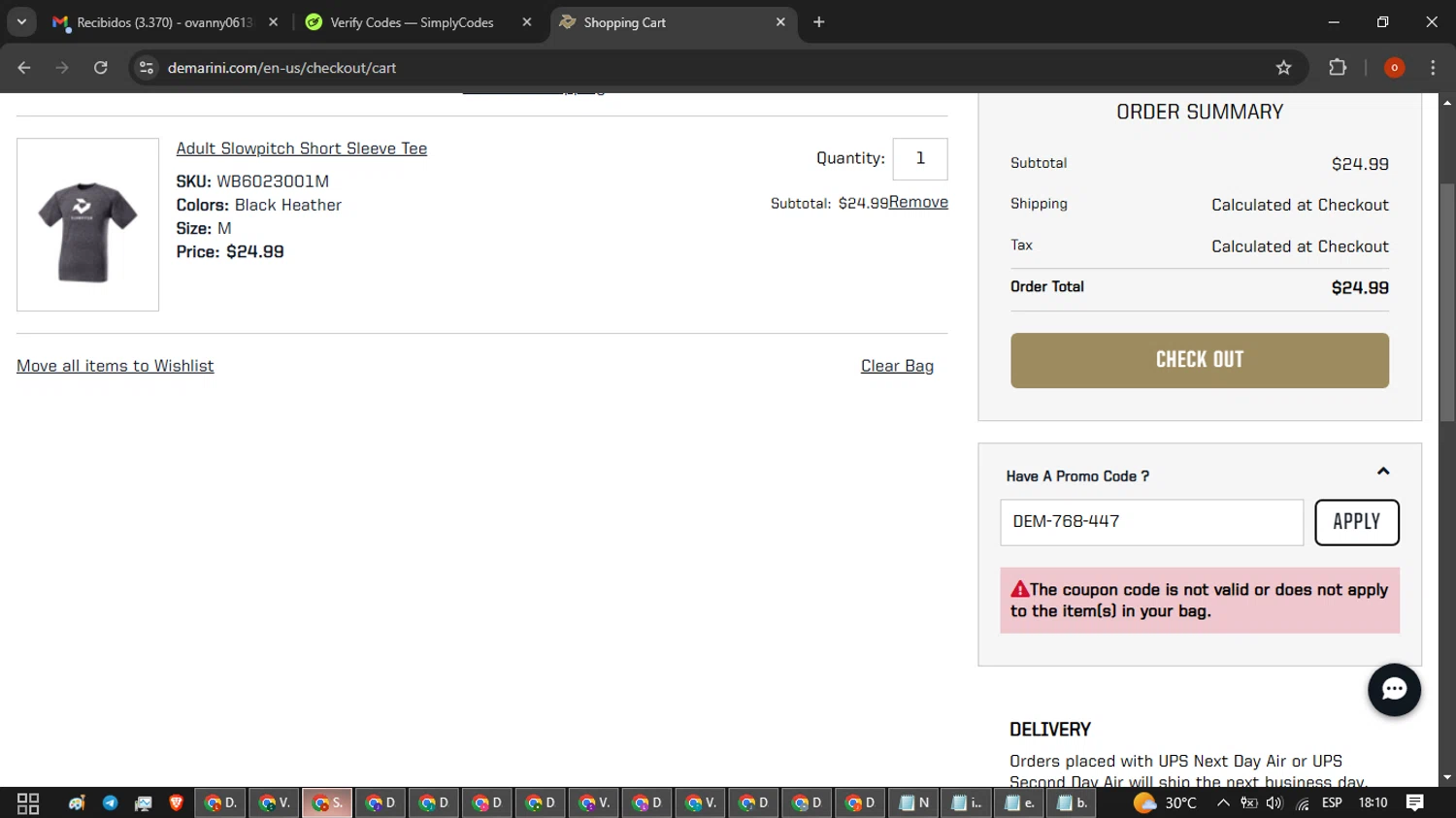Close the Verify Codes SimplyCodes tab

tap(527, 22)
